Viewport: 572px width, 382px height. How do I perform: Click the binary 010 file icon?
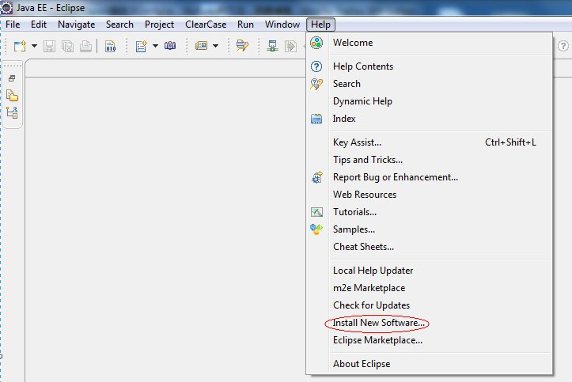[x=110, y=46]
